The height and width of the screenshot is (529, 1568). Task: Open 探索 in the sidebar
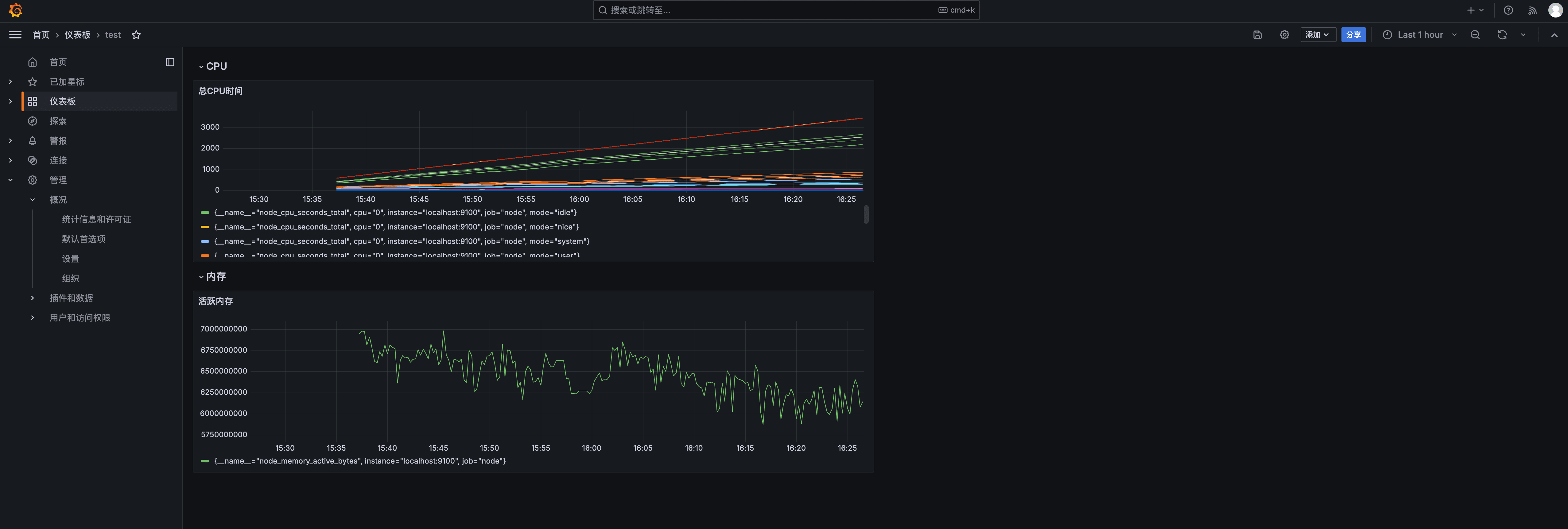(58, 121)
